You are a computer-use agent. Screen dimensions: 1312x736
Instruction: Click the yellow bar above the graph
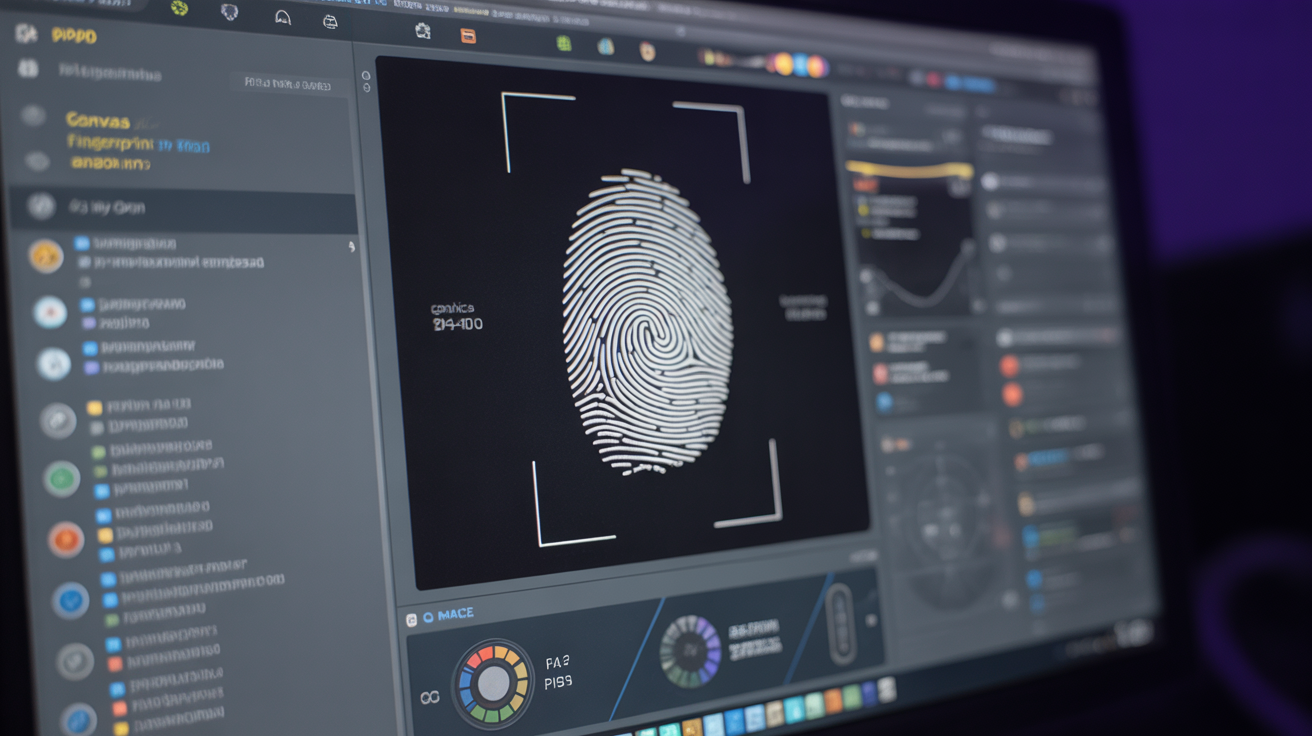[x=909, y=170]
